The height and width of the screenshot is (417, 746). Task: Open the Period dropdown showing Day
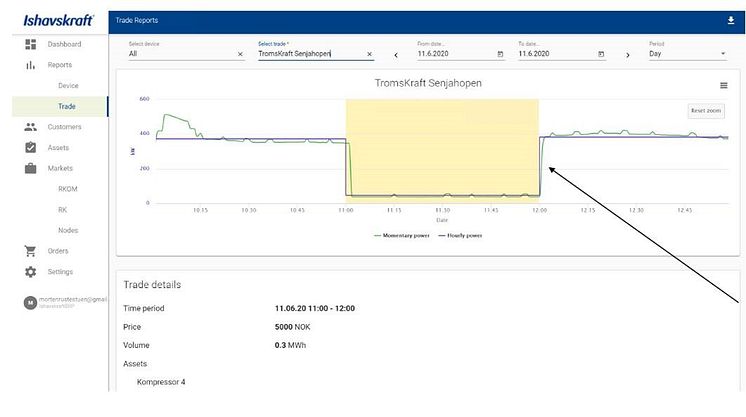(x=687, y=54)
